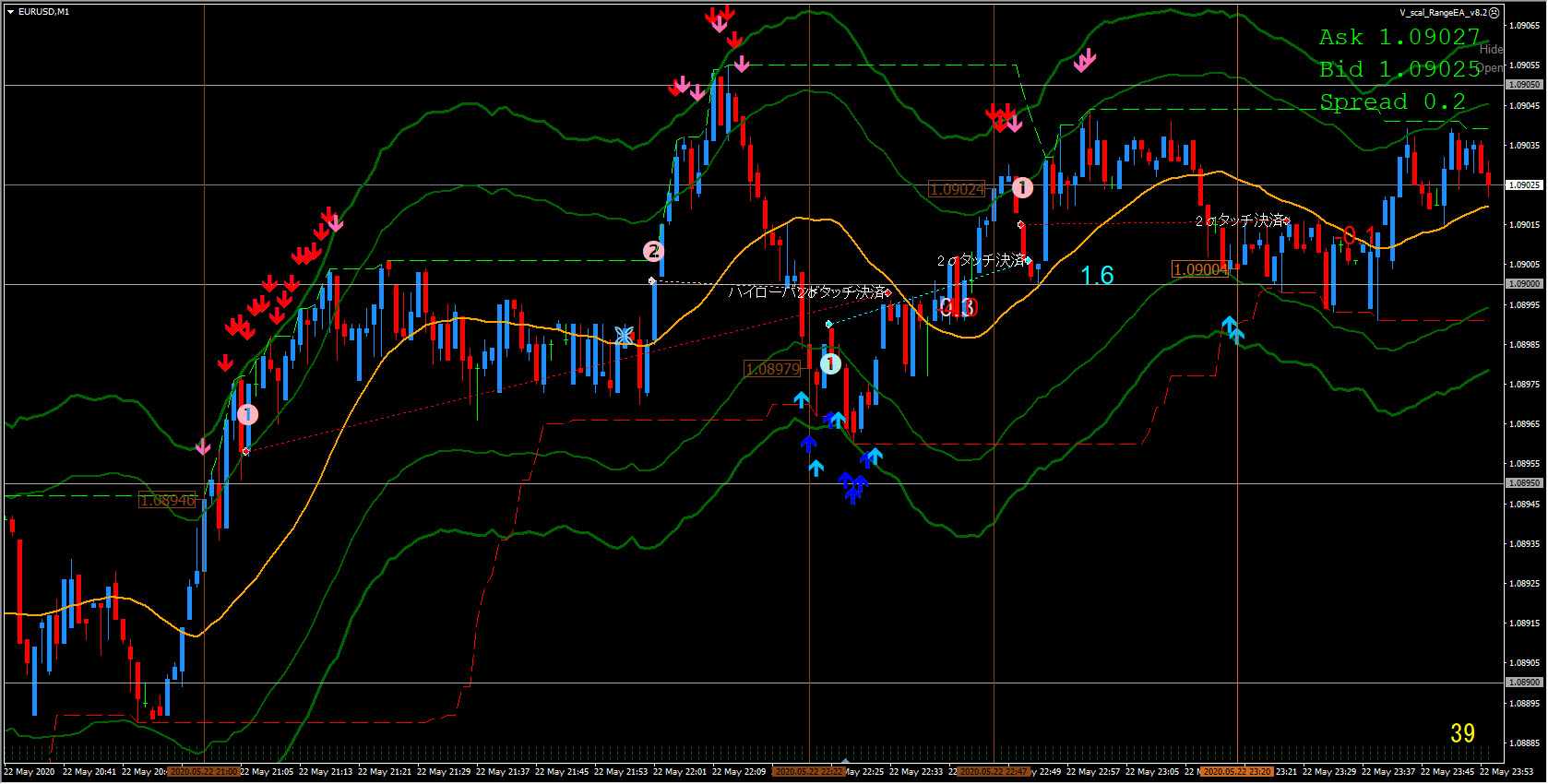Click the 22 May 22:01 time axis label
The height and width of the screenshot is (784, 1548).
[680, 772]
